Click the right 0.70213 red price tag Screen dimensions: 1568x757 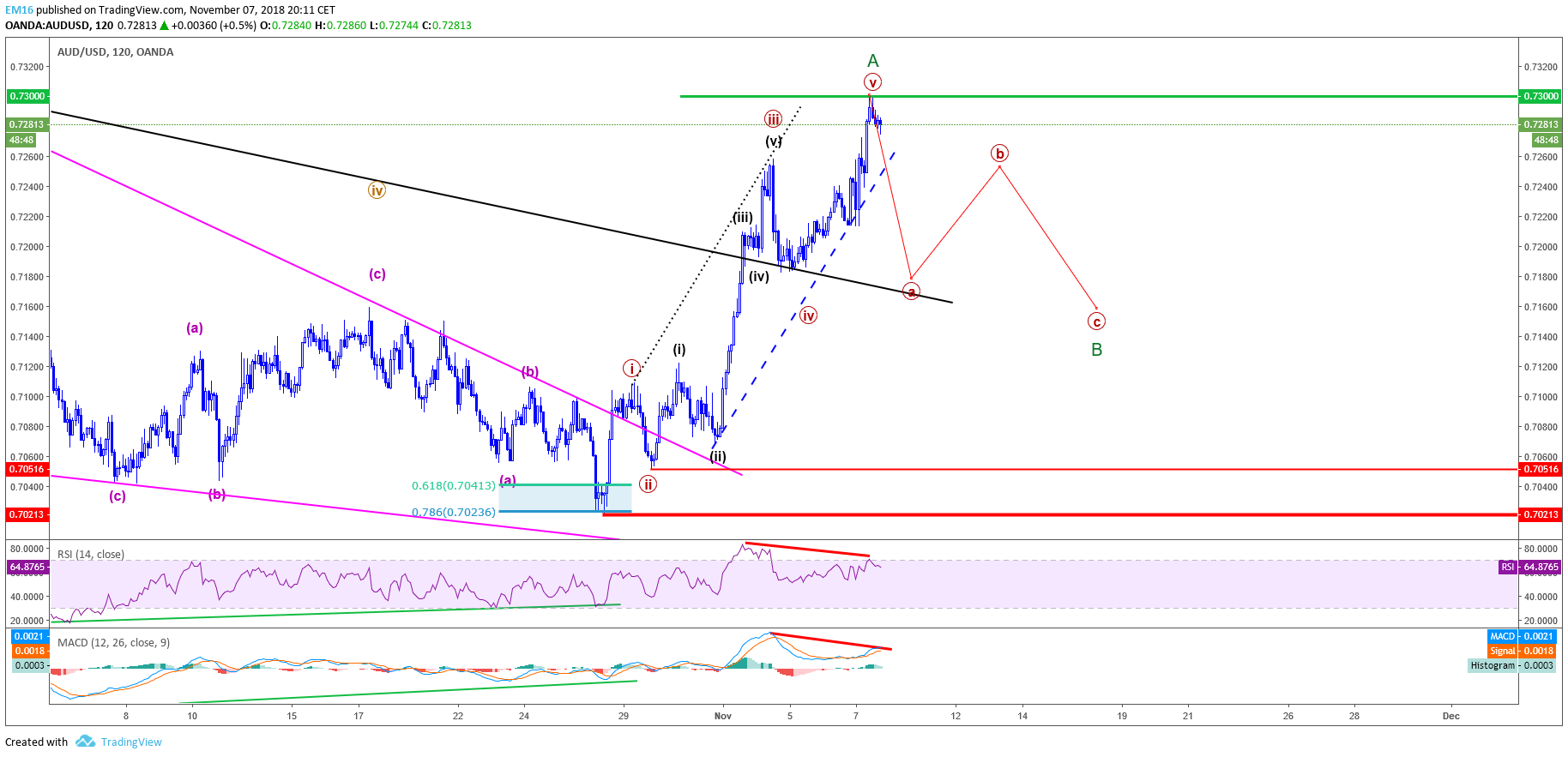click(1541, 514)
